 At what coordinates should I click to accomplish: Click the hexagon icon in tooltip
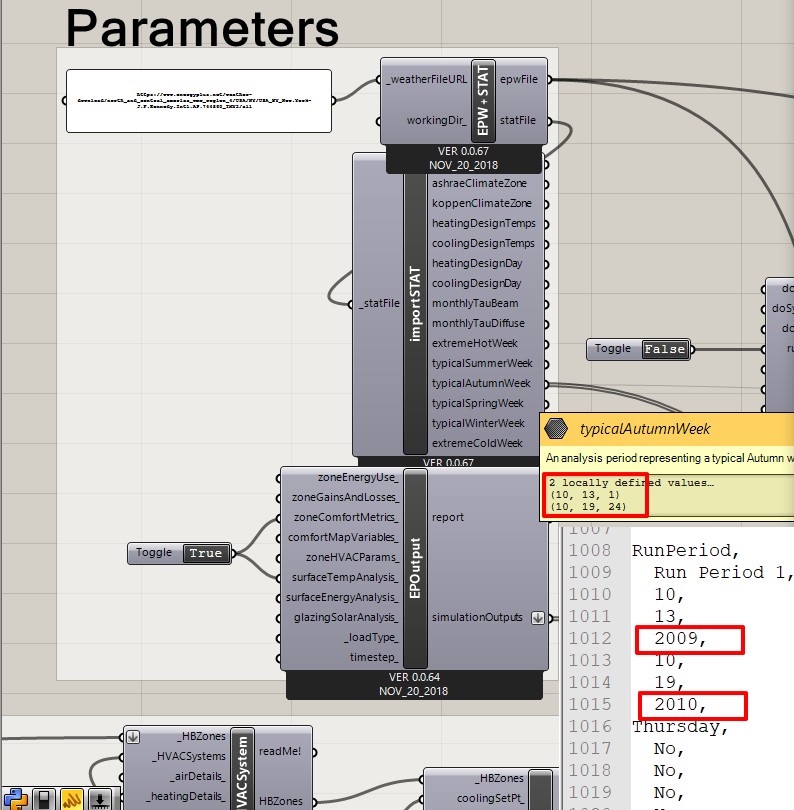(556, 428)
